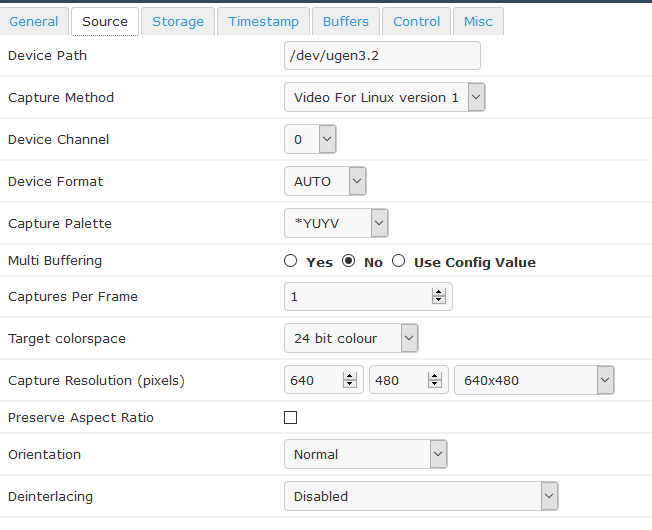Viewport: 652px width, 530px height.
Task: Increase capture height with up arrow
Action: tap(435, 376)
